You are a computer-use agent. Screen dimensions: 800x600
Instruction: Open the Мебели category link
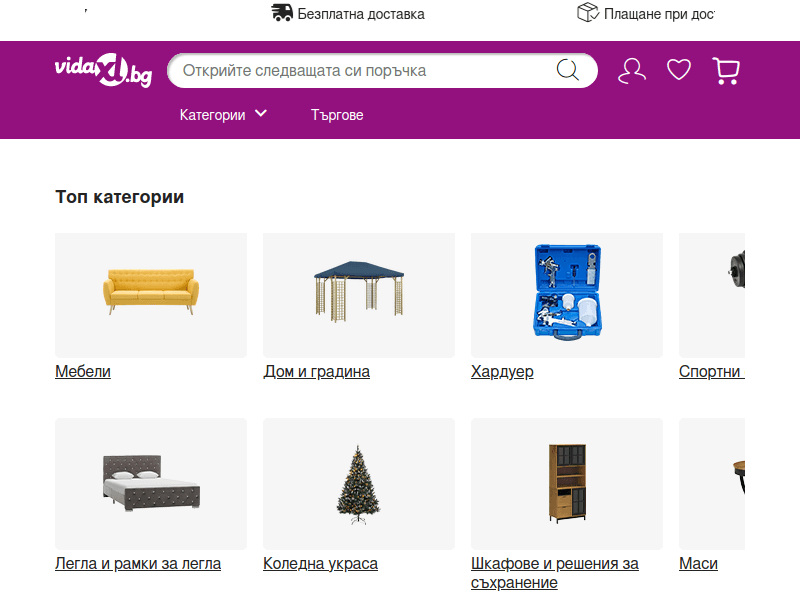[x=83, y=371]
